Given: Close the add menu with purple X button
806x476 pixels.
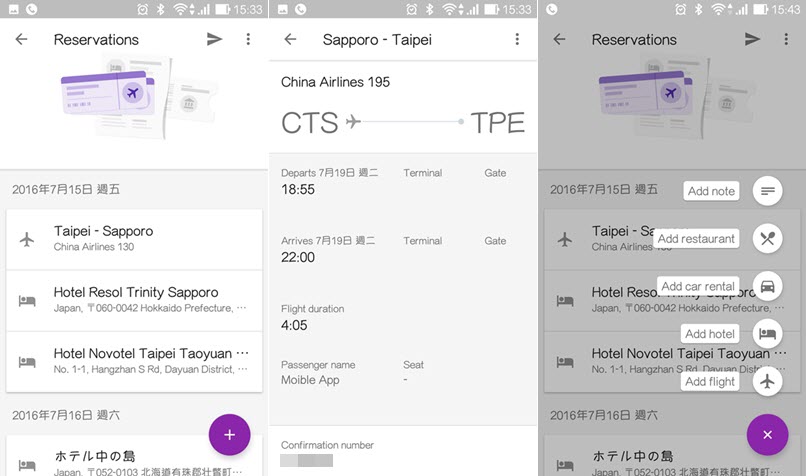Looking at the screenshot, I should click(x=767, y=434).
